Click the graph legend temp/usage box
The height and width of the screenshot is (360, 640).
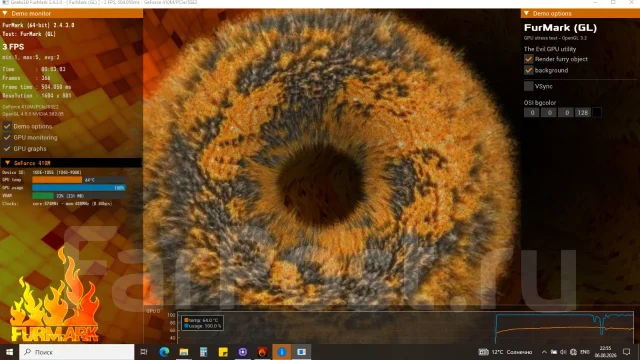(x=202, y=323)
